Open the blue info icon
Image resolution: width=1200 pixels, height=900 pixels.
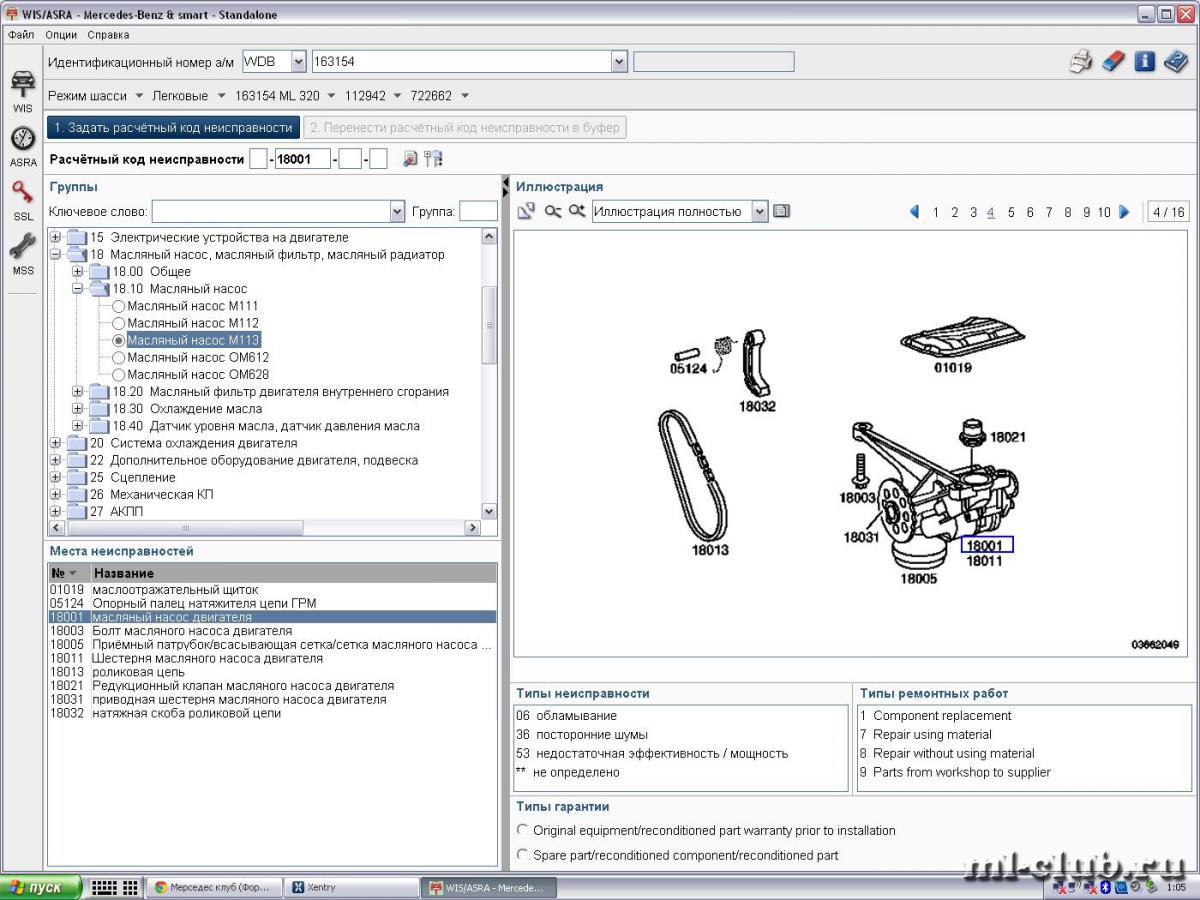click(1145, 62)
